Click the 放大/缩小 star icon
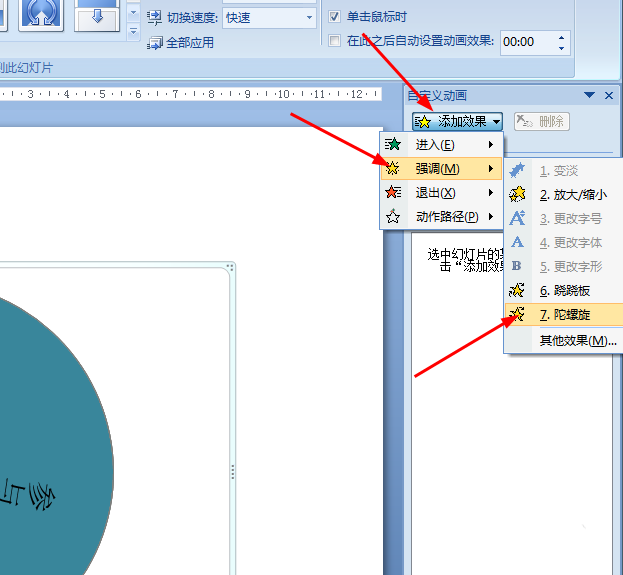This screenshot has height=575, width=623. tap(517, 194)
